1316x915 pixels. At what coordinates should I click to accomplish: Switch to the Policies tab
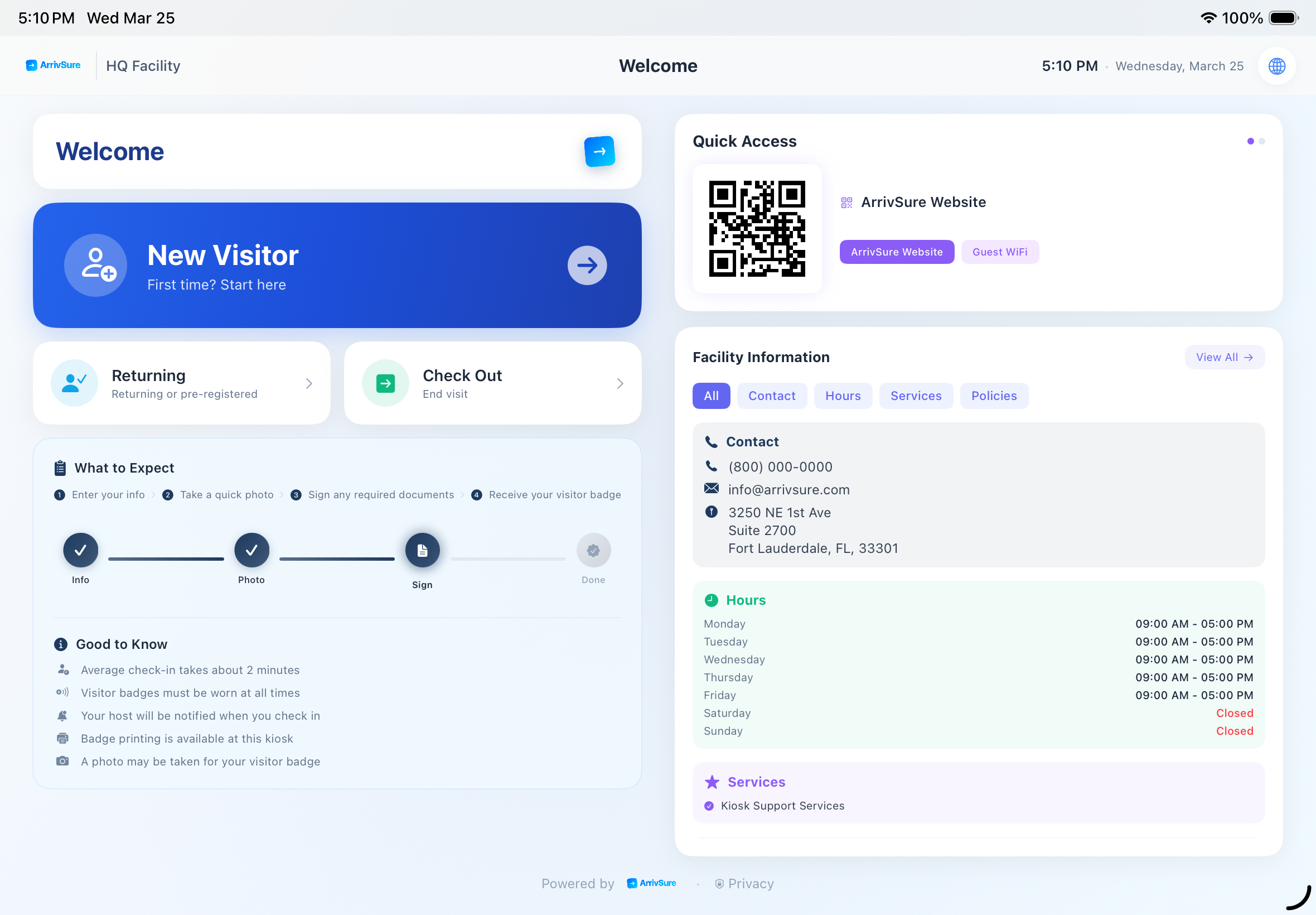coord(994,396)
